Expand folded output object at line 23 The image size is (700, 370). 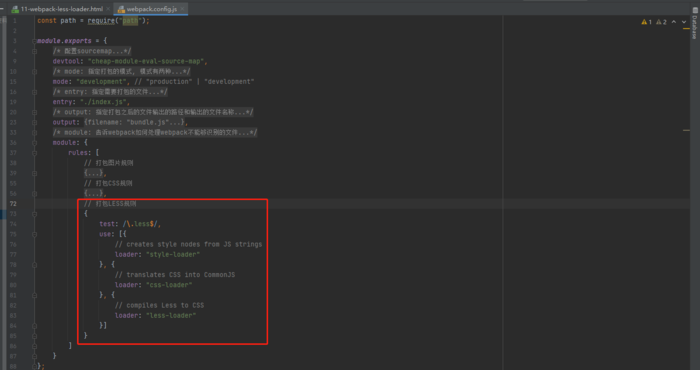point(34,122)
